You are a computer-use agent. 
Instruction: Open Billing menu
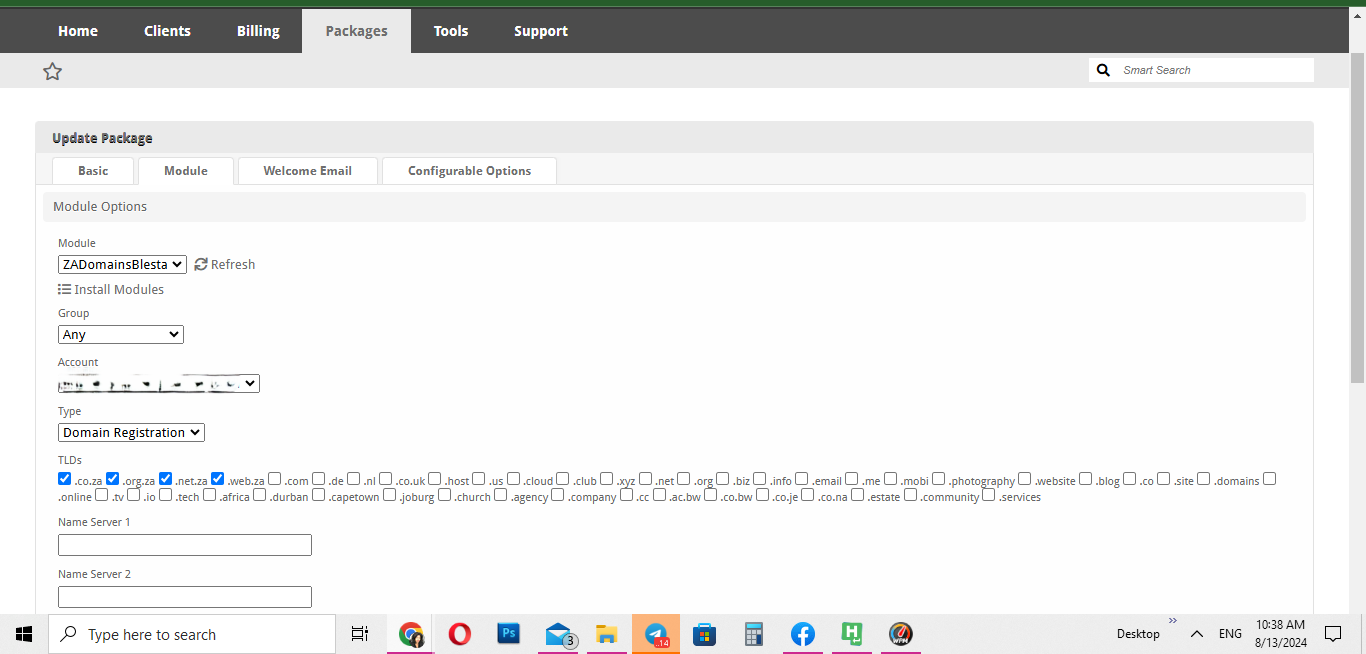pyautogui.click(x=258, y=31)
